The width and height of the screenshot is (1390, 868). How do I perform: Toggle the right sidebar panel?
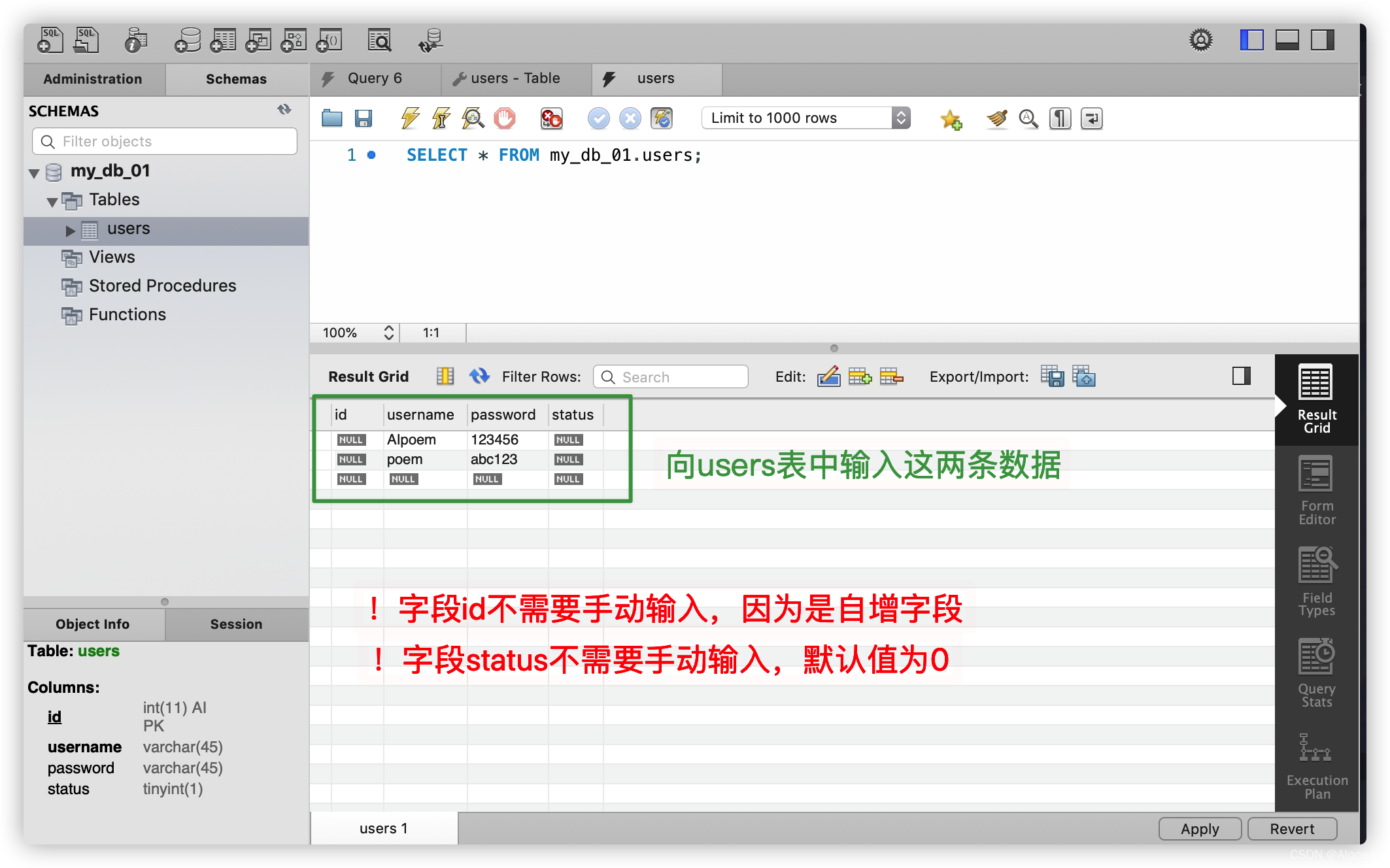(1322, 41)
